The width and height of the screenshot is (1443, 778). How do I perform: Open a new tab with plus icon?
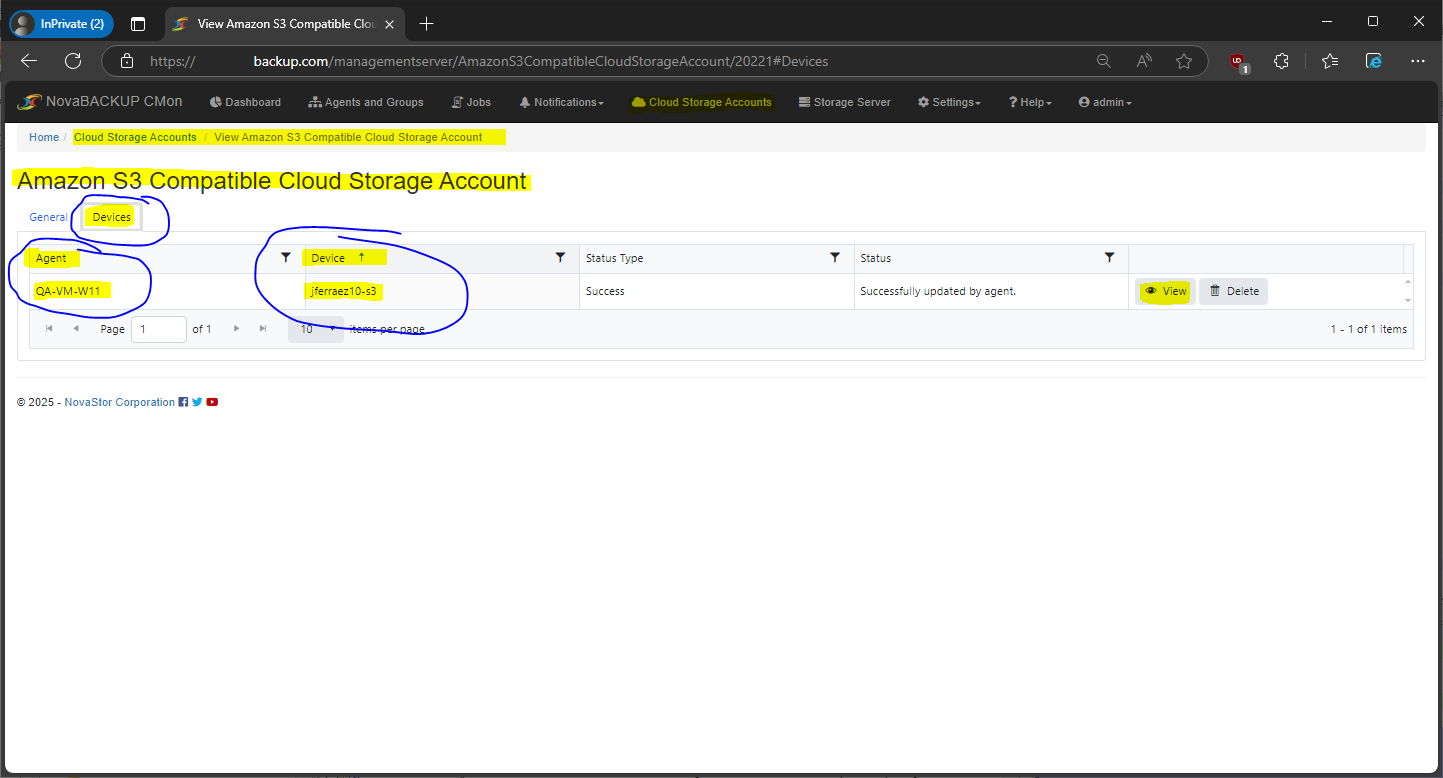pos(427,23)
